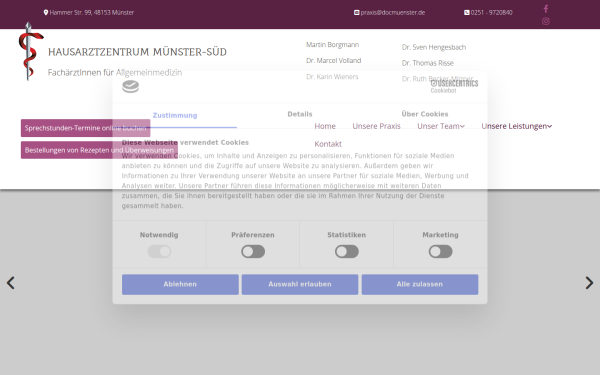Switch to the Über Cookies tab

point(425,114)
